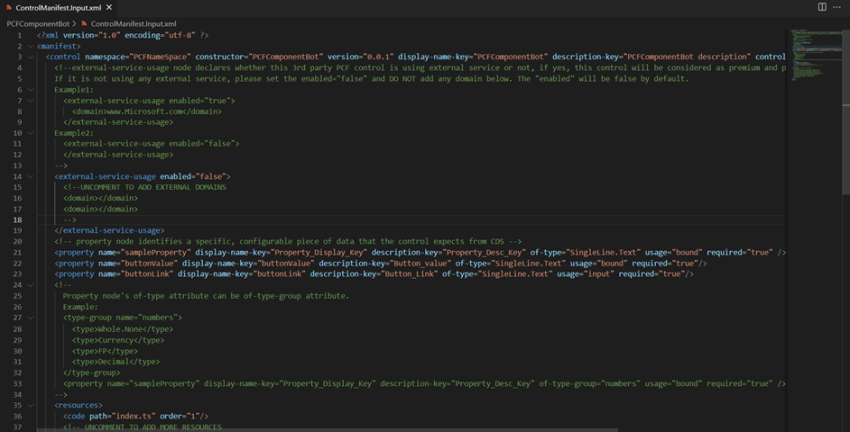Viewport: 850px width, 432px height.
Task: Click "index.ts" code path value
Action: [133, 416]
